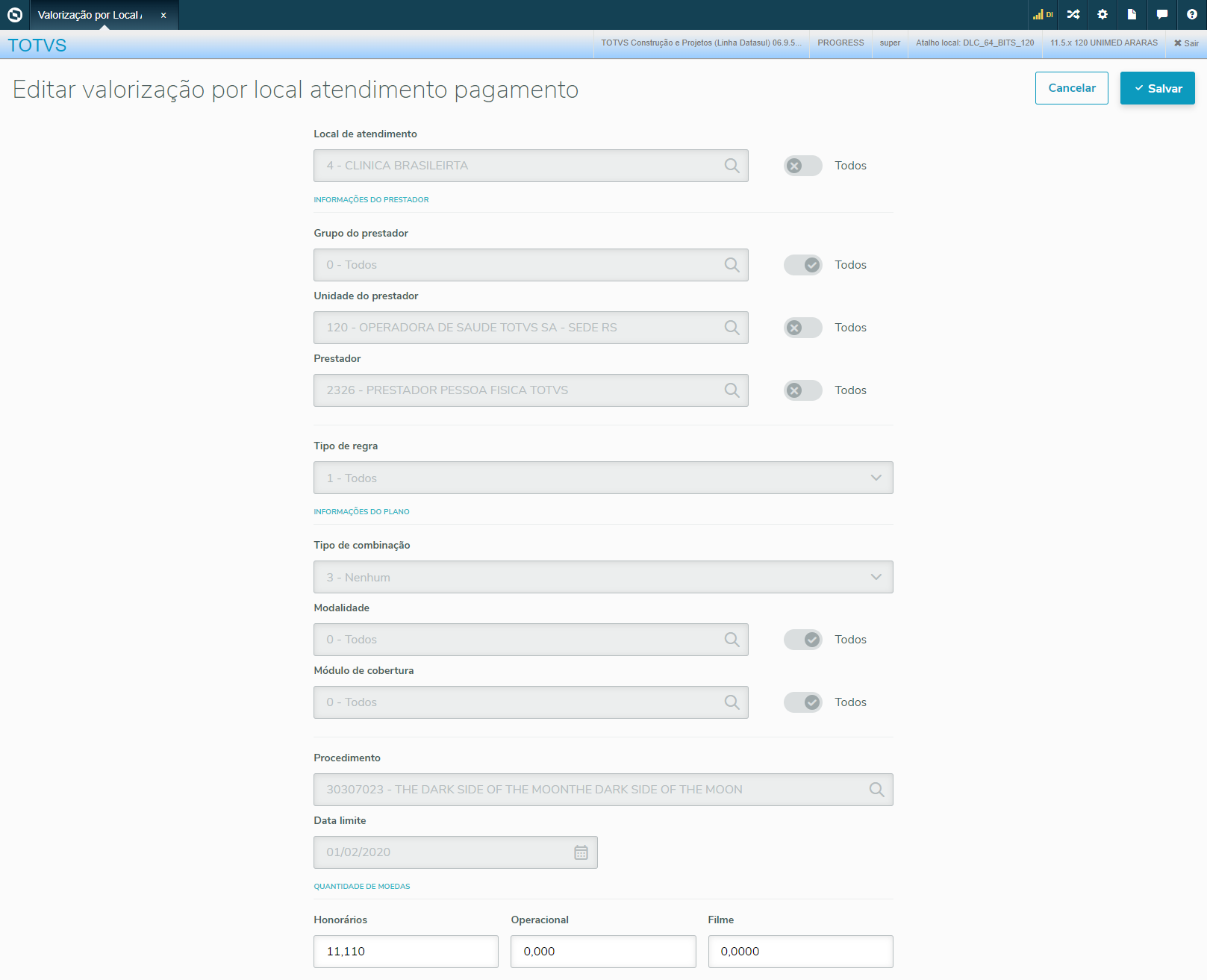Viewport: 1207px width, 980px height.
Task: Click the Cancelar button
Action: pyautogui.click(x=1072, y=88)
